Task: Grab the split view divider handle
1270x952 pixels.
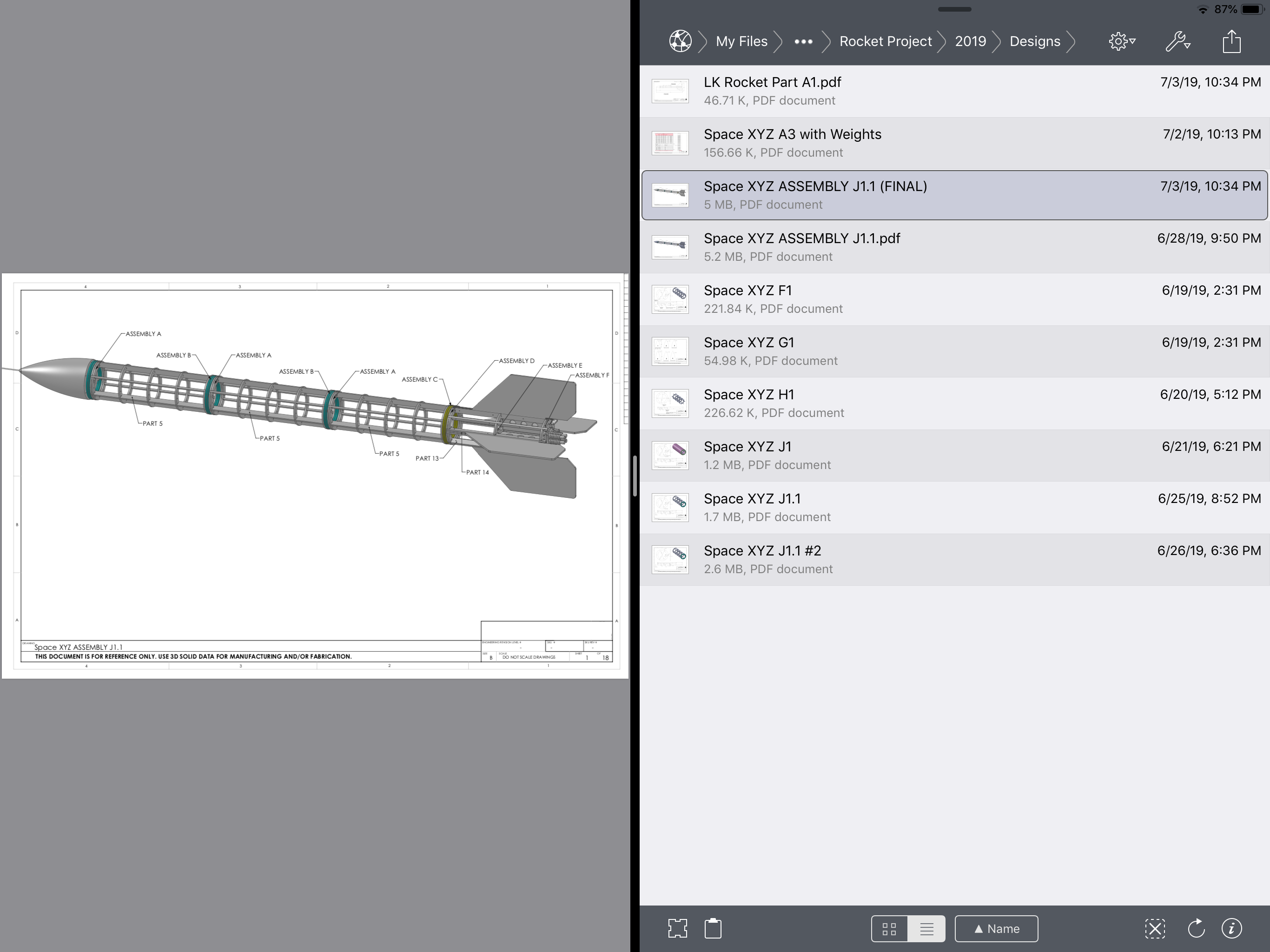Action: click(635, 476)
